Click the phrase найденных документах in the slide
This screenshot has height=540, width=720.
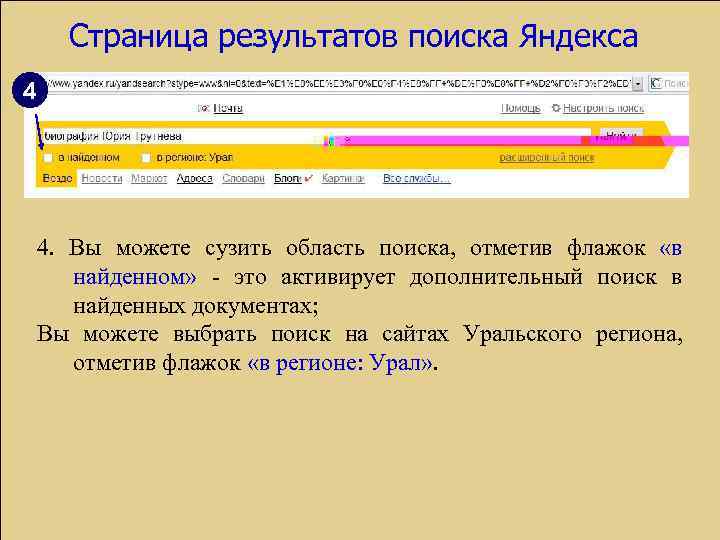[x=196, y=306]
